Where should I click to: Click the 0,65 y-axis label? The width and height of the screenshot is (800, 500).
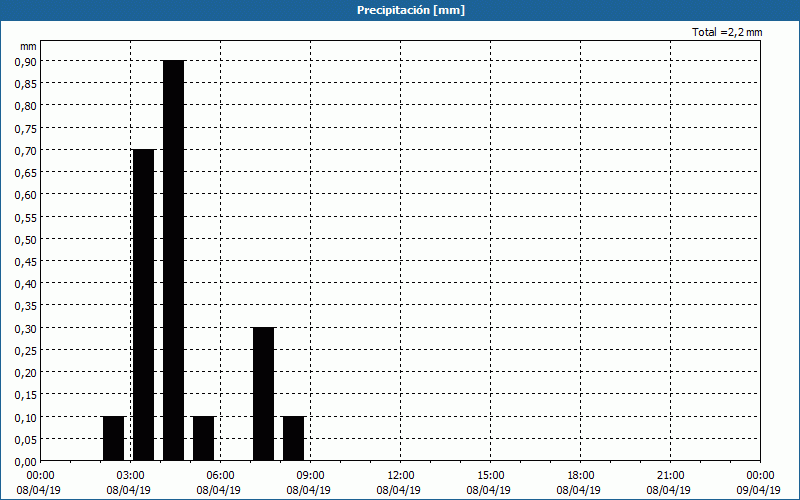(x=26, y=172)
